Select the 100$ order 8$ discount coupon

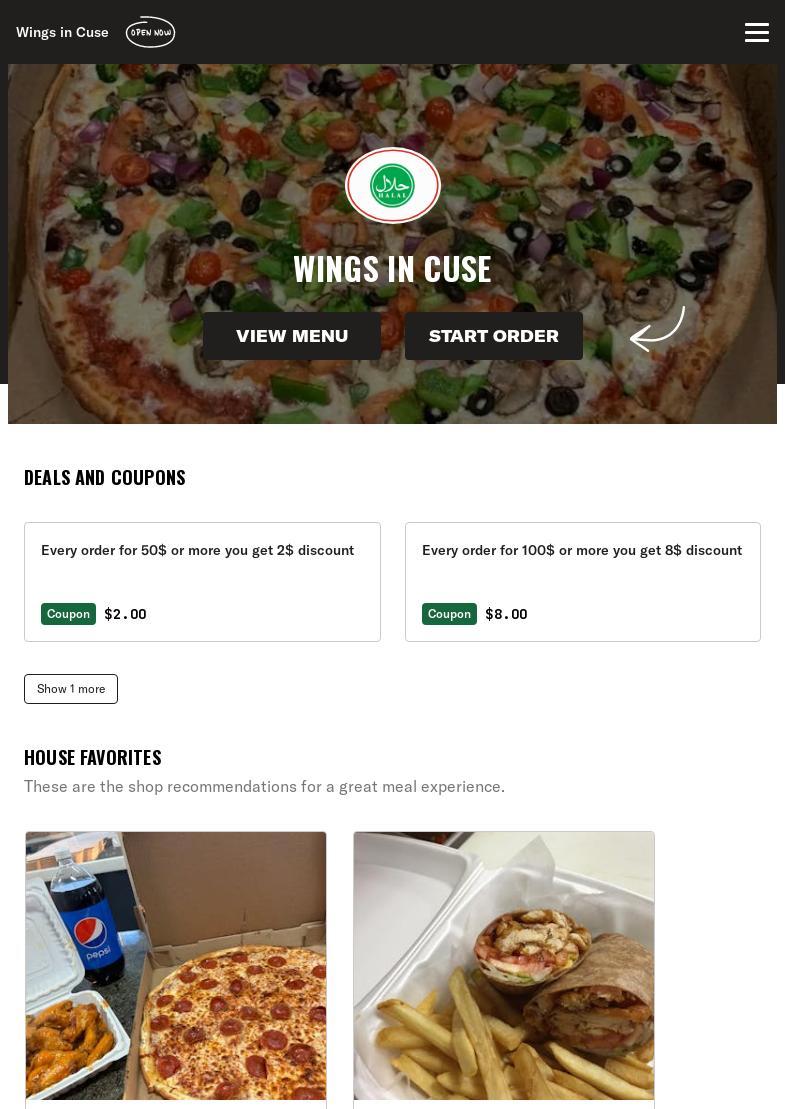tap(583, 582)
